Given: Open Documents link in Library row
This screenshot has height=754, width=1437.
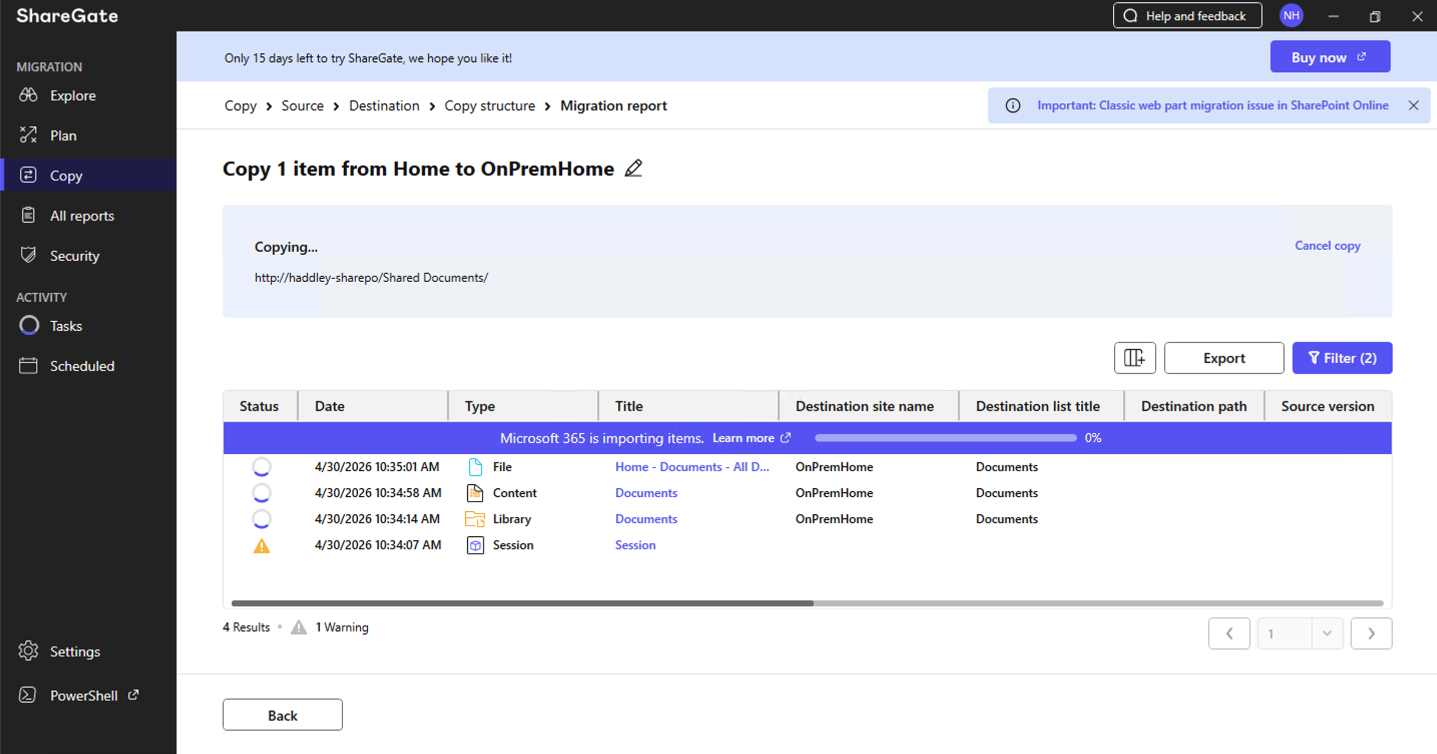Looking at the screenshot, I should click(646, 519).
